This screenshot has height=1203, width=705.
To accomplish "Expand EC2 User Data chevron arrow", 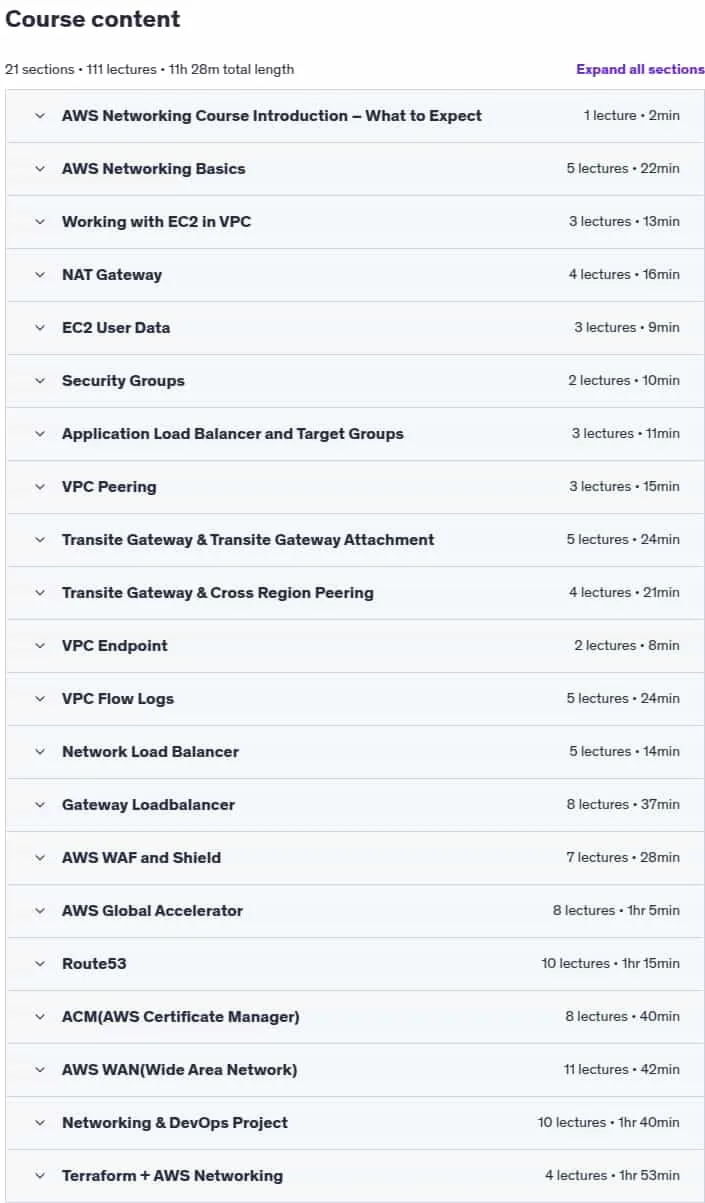I will pyautogui.click(x=40, y=328).
